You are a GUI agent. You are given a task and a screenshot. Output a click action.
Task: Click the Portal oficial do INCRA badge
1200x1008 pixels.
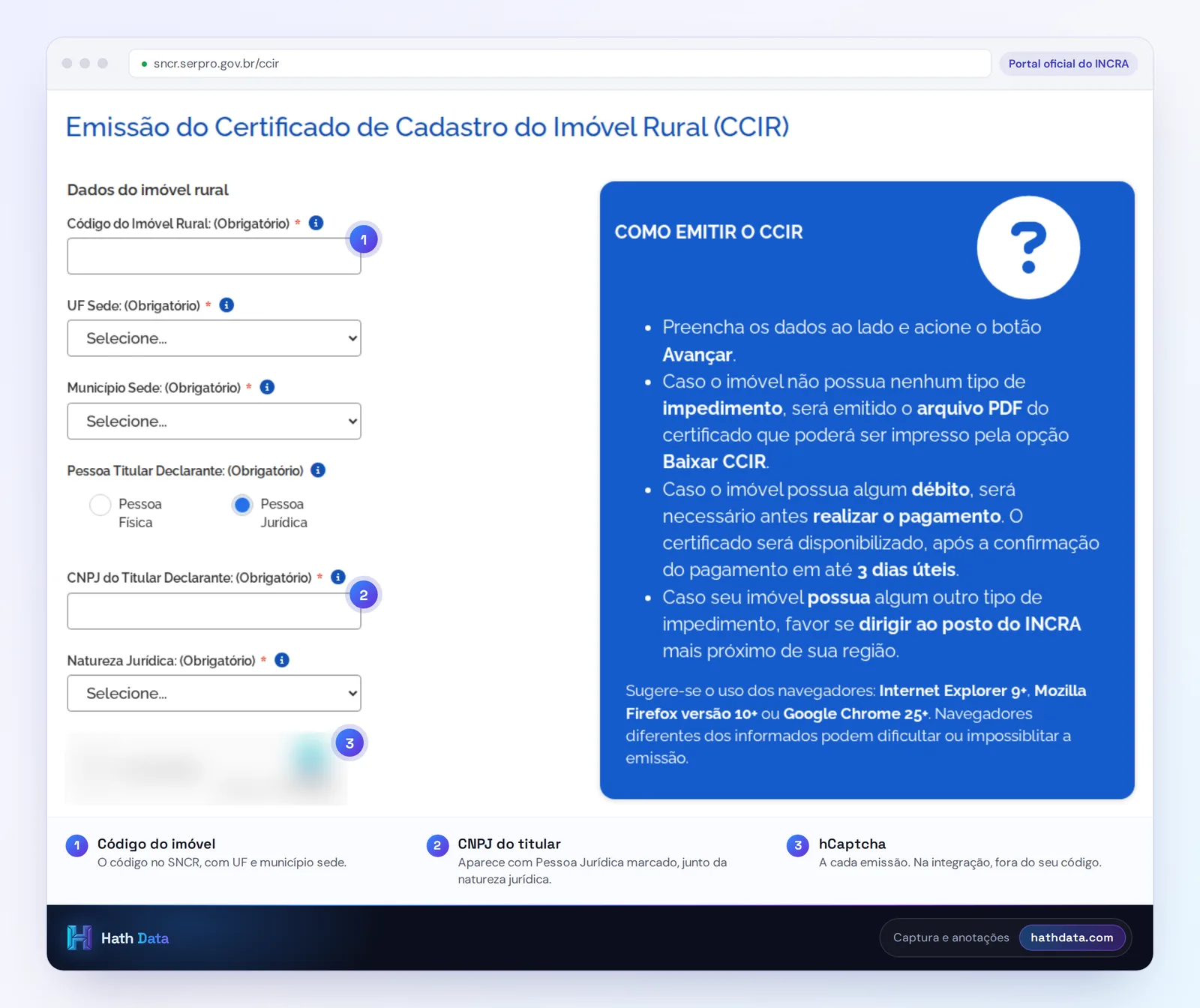(x=1068, y=64)
